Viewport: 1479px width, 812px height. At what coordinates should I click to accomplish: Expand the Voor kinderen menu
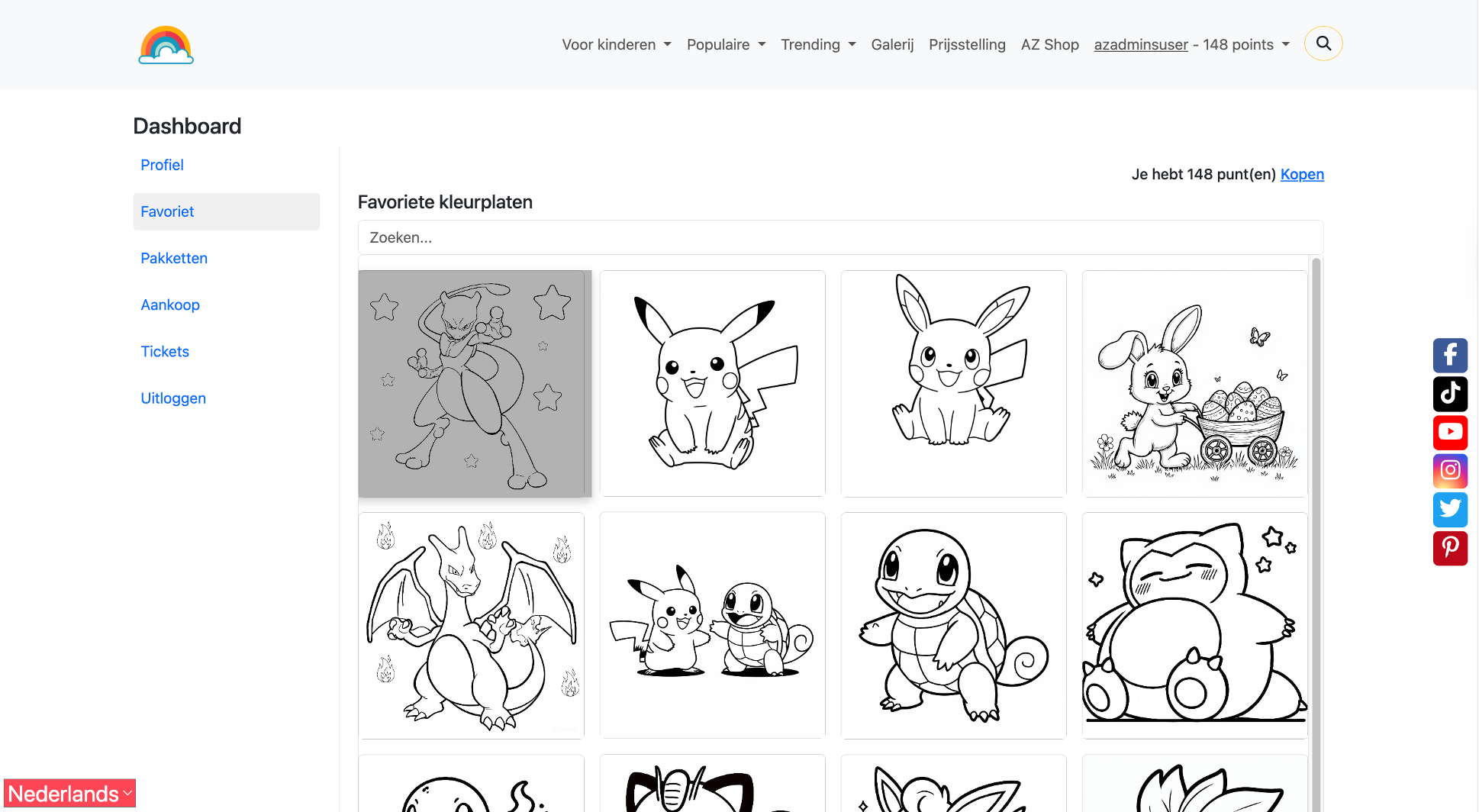click(617, 44)
